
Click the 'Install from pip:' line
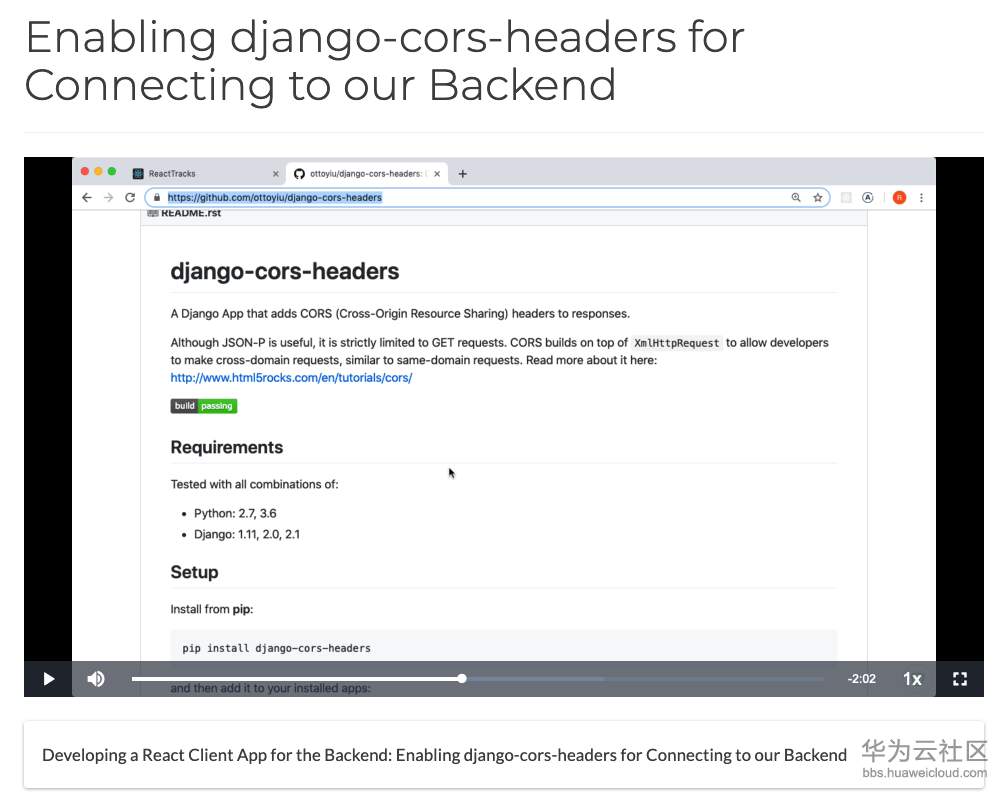(x=212, y=609)
